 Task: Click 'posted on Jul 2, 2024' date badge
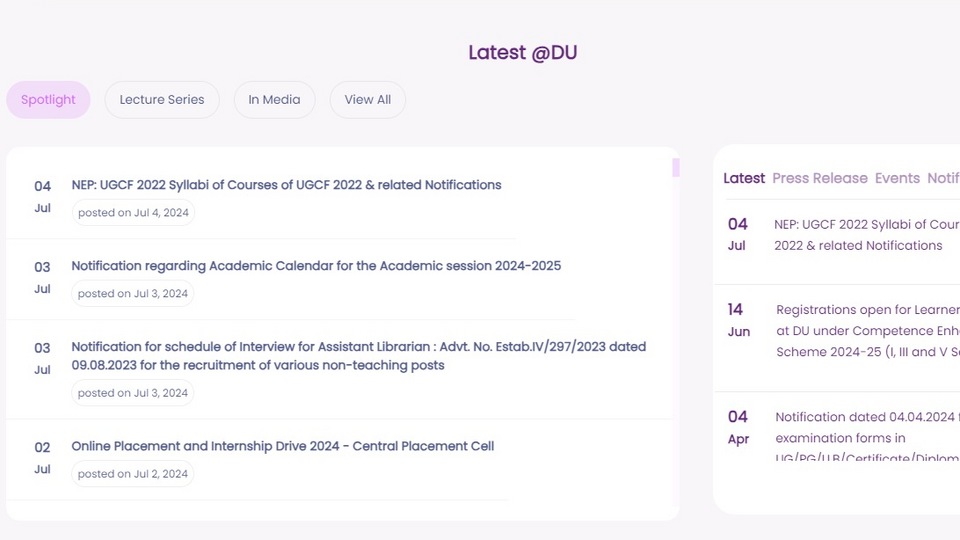tap(132, 474)
